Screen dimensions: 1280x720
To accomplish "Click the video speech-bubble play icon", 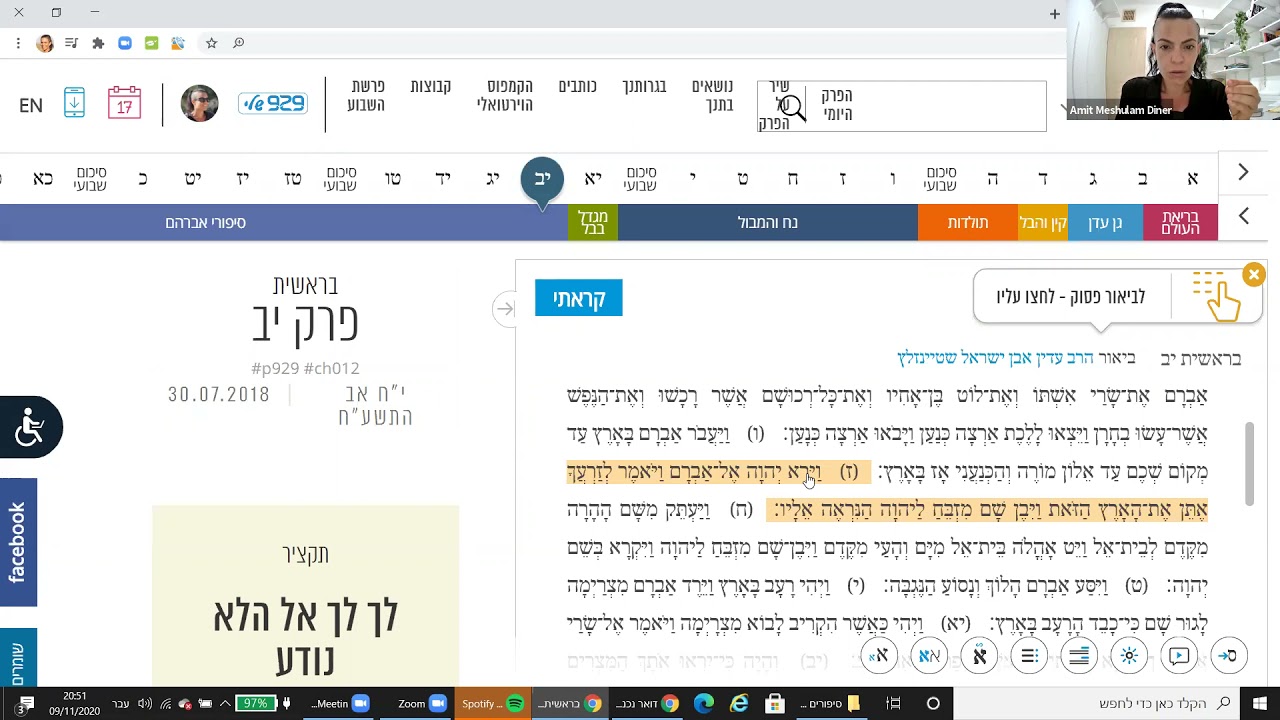I will (1179, 656).
